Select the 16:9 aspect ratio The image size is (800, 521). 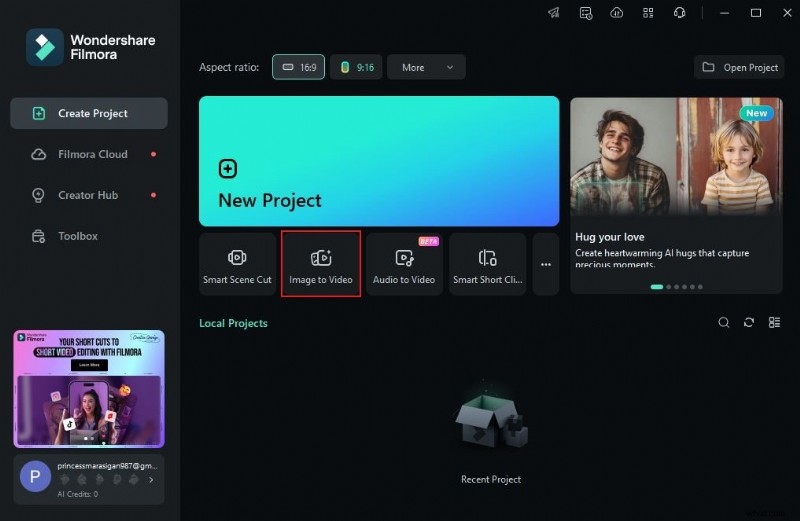tap(299, 67)
